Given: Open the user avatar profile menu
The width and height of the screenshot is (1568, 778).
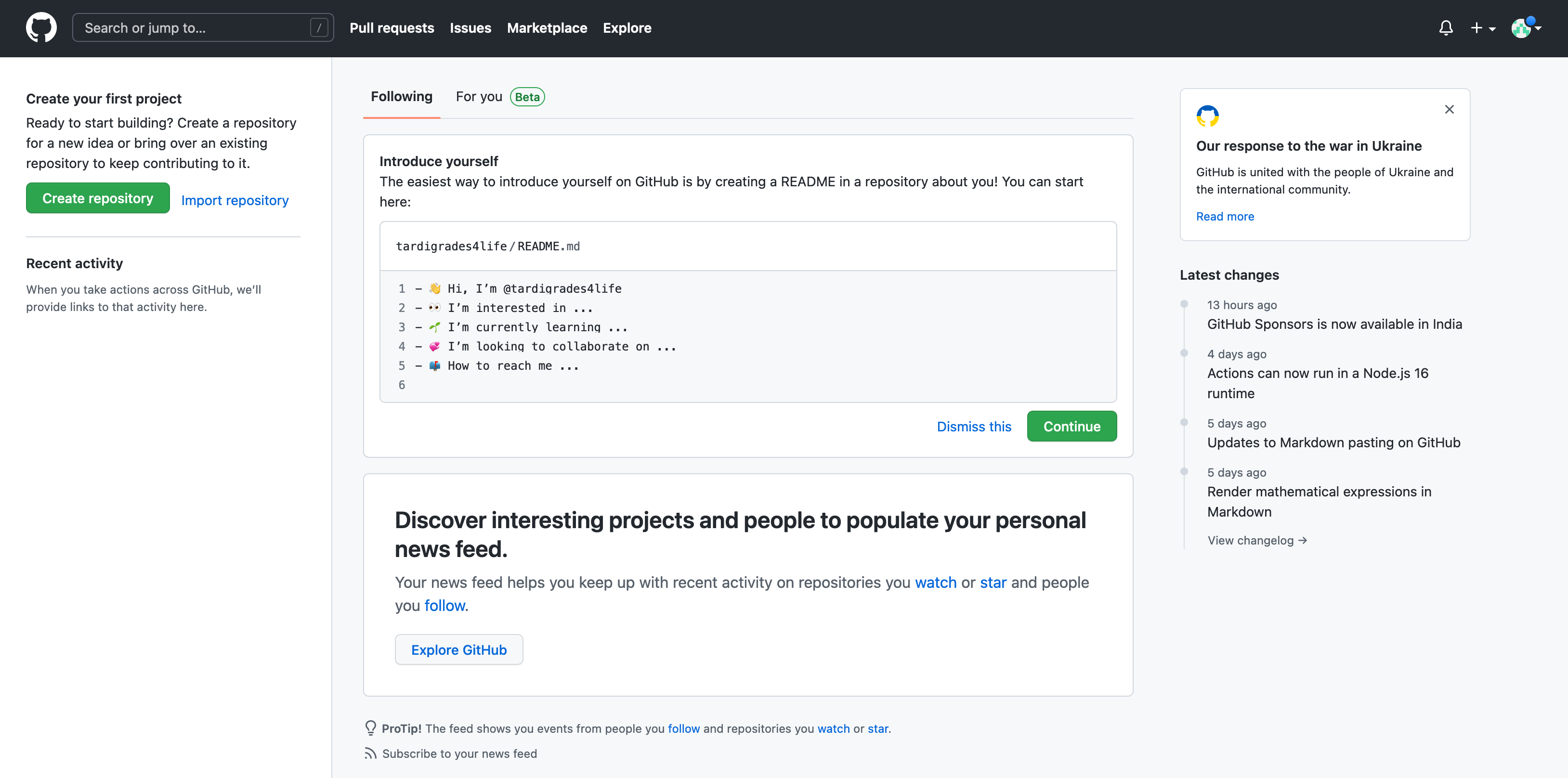Looking at the screenshot, I should [1526, 28].
